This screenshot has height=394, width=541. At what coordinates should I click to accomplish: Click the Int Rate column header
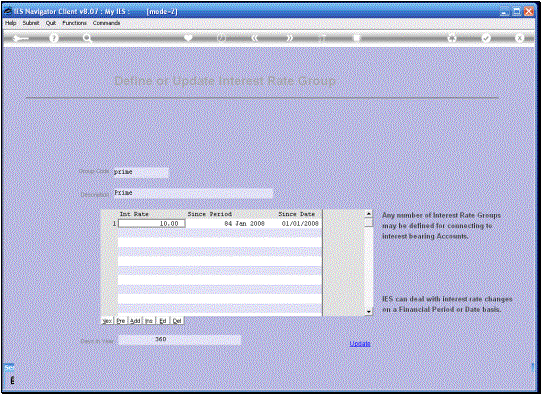coord(134,214)
